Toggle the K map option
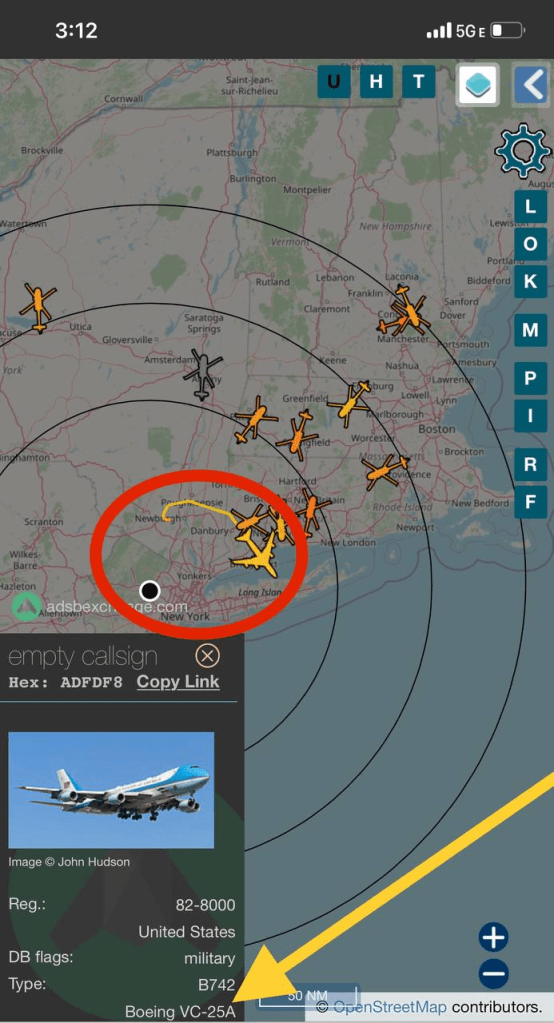The image size is (554, 1023). pos(531,281)
